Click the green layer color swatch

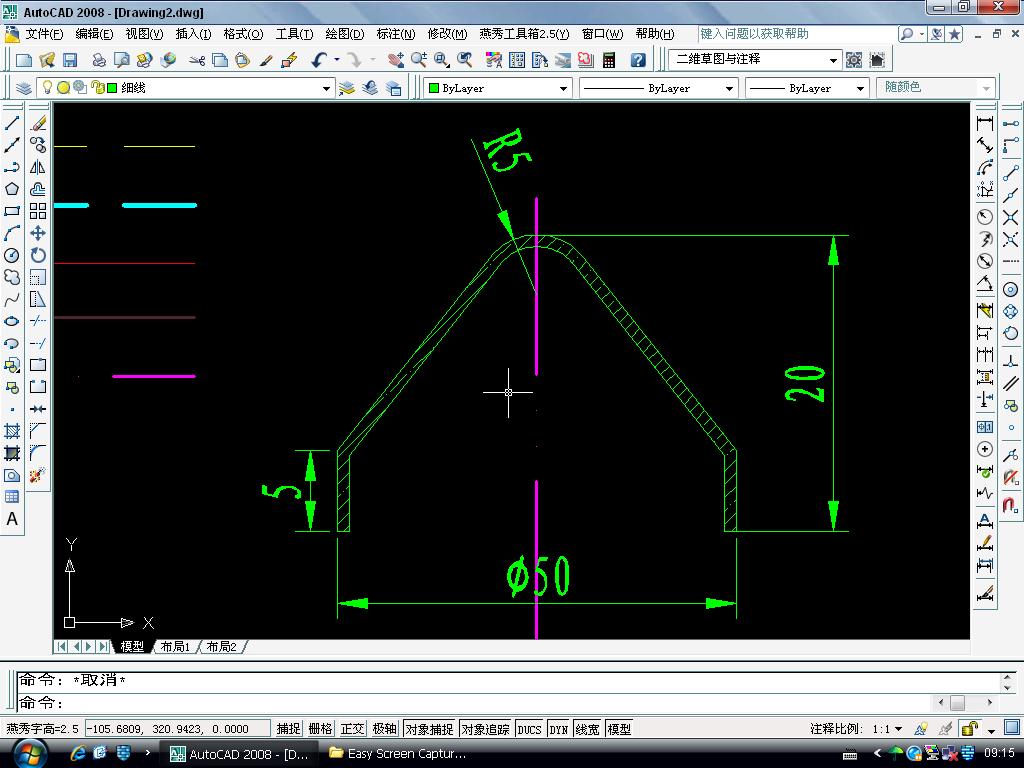112,88
